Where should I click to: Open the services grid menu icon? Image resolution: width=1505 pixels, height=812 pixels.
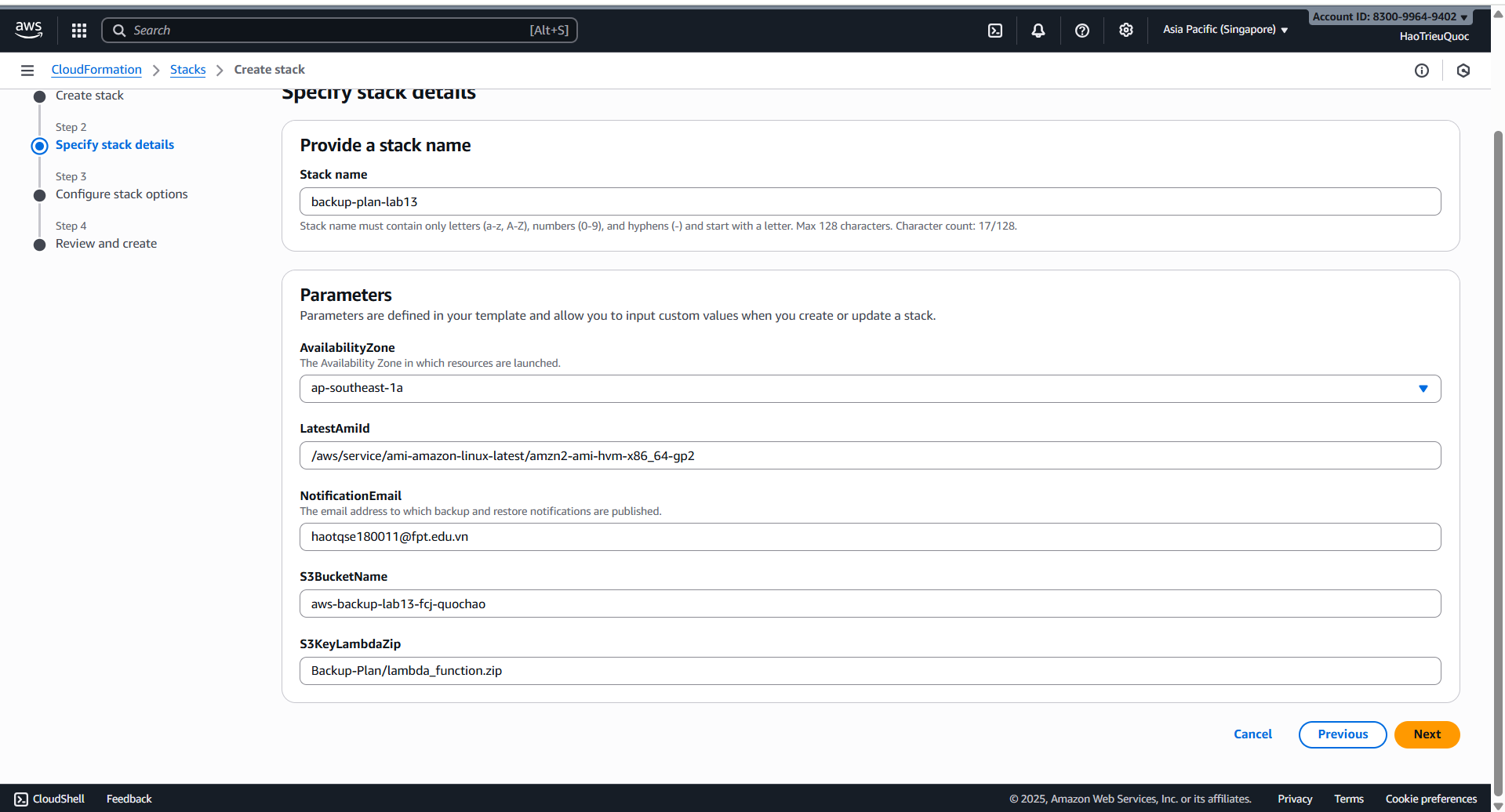[79, 31]
